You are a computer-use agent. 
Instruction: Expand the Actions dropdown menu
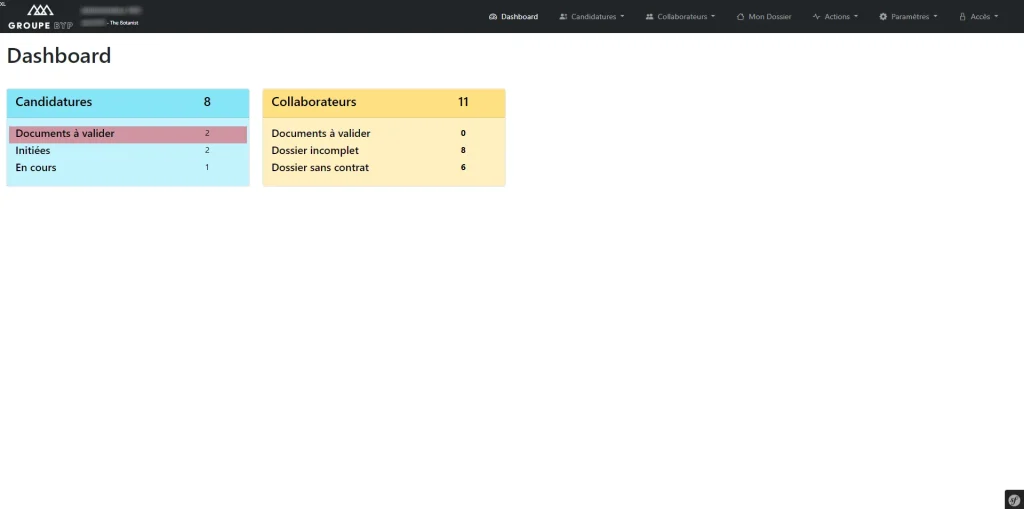[835, 17]
